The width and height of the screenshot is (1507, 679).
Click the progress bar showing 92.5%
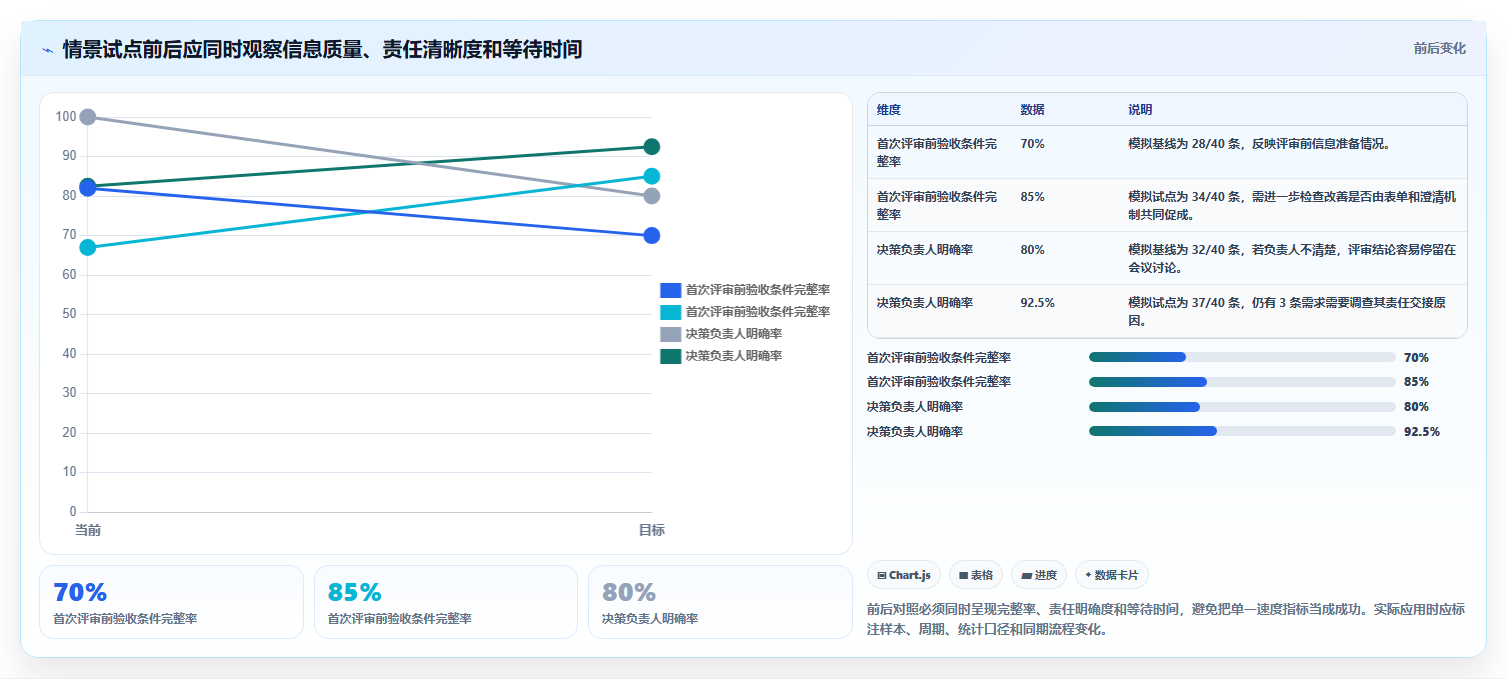click(x=1242, y=431)
